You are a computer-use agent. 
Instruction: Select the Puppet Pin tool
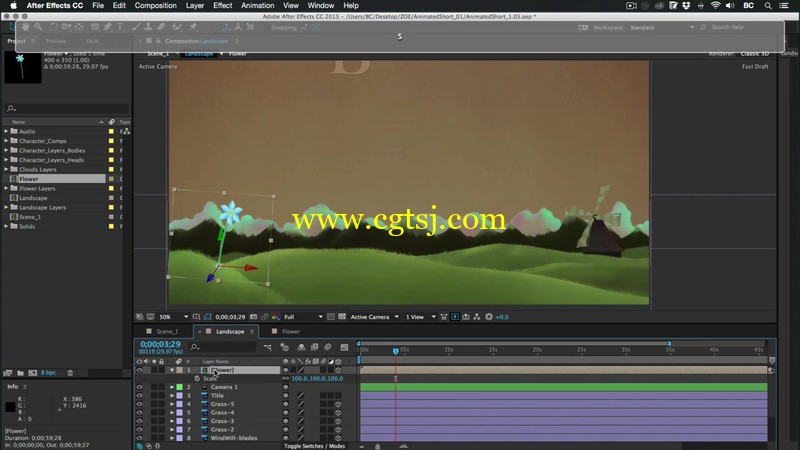tap(193, 27)
